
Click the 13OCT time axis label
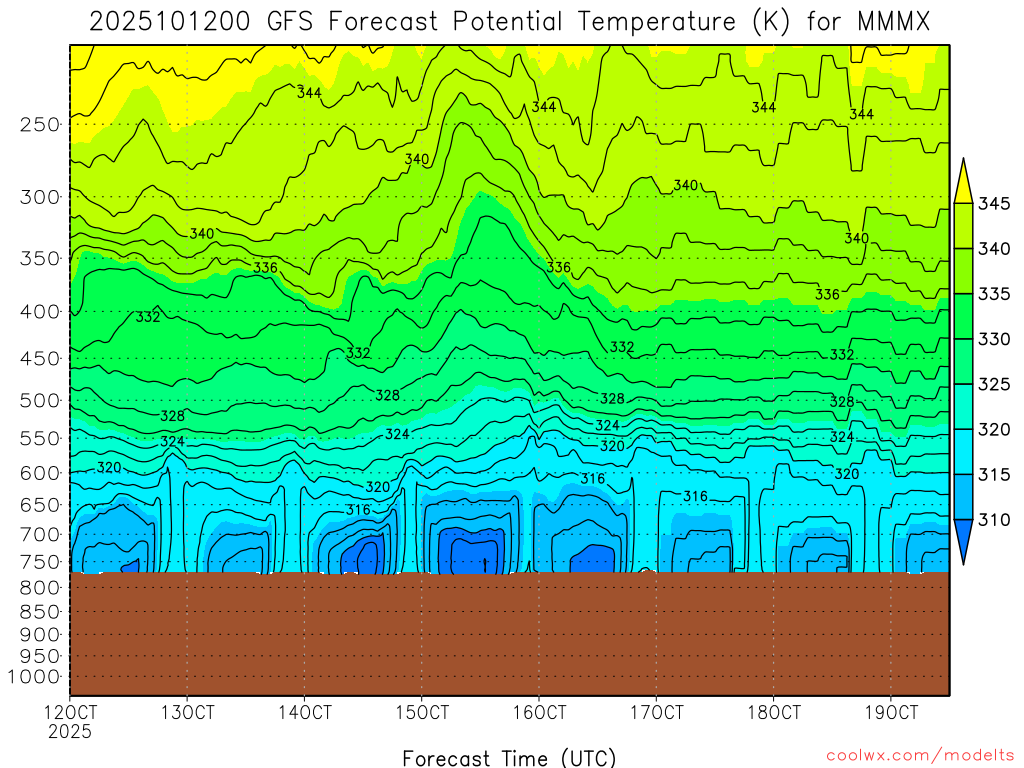[x=187, y=712]
